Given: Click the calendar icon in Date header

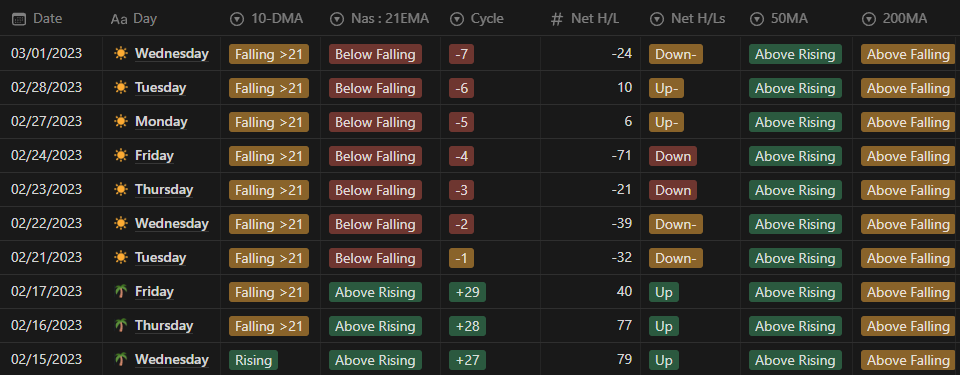Looking at the screenshot, I should tap(19, 19).
